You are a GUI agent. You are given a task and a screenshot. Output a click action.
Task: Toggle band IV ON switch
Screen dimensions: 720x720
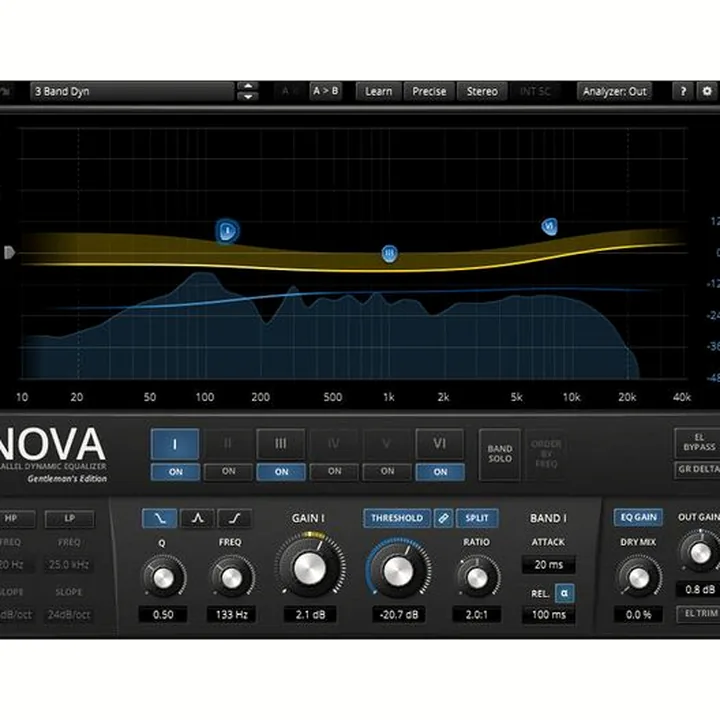pos(334,472)
